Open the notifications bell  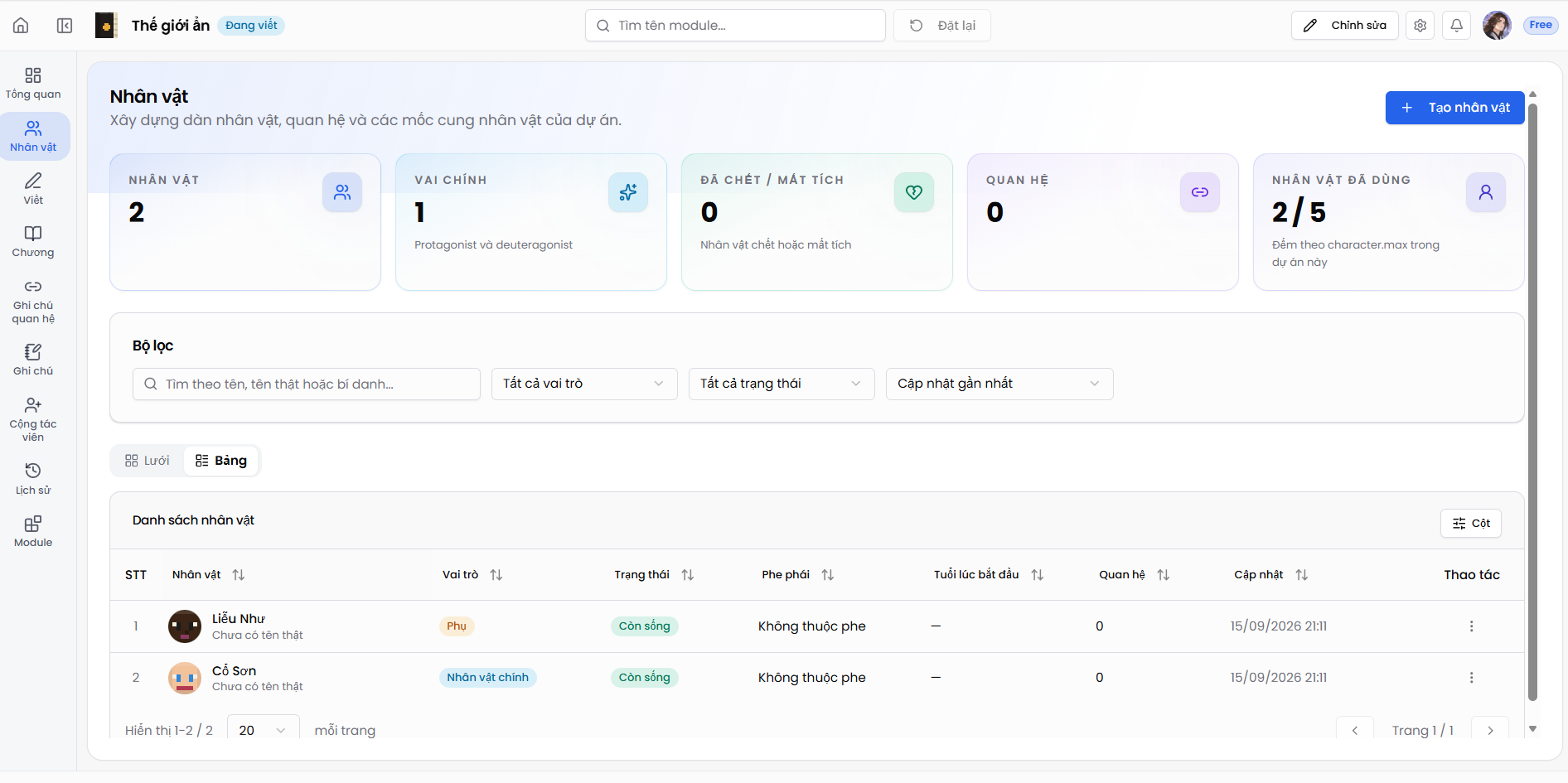[1456, 26]
